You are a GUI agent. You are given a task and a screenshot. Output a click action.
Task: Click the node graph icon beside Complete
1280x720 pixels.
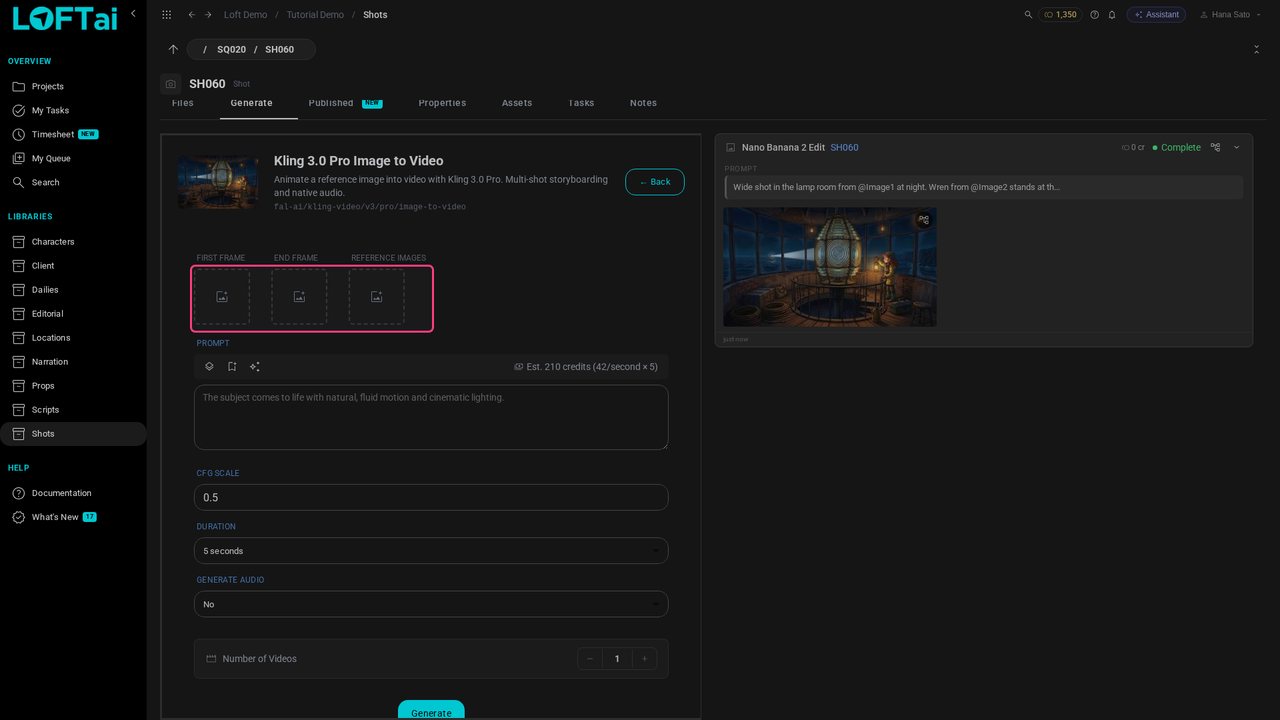click(1215, 147)
